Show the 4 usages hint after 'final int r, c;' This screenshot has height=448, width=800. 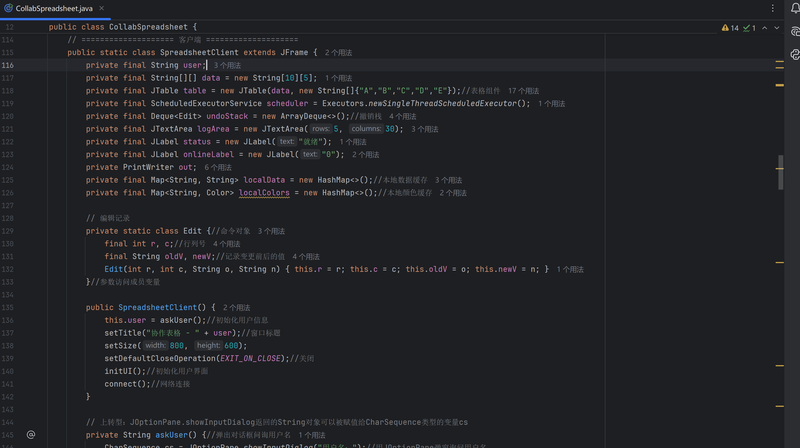[226, 244]
